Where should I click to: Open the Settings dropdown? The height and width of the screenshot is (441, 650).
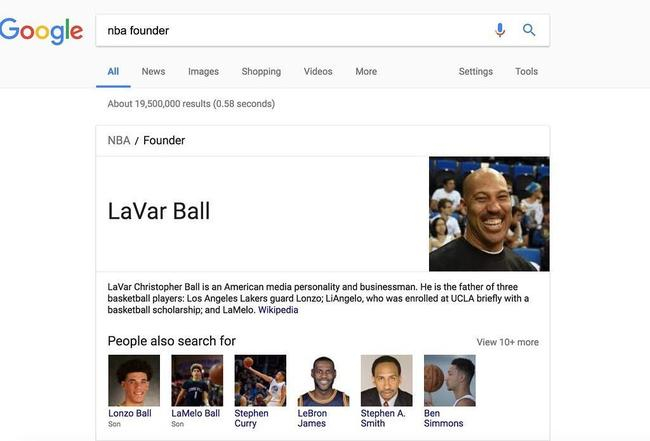point(476,71)
